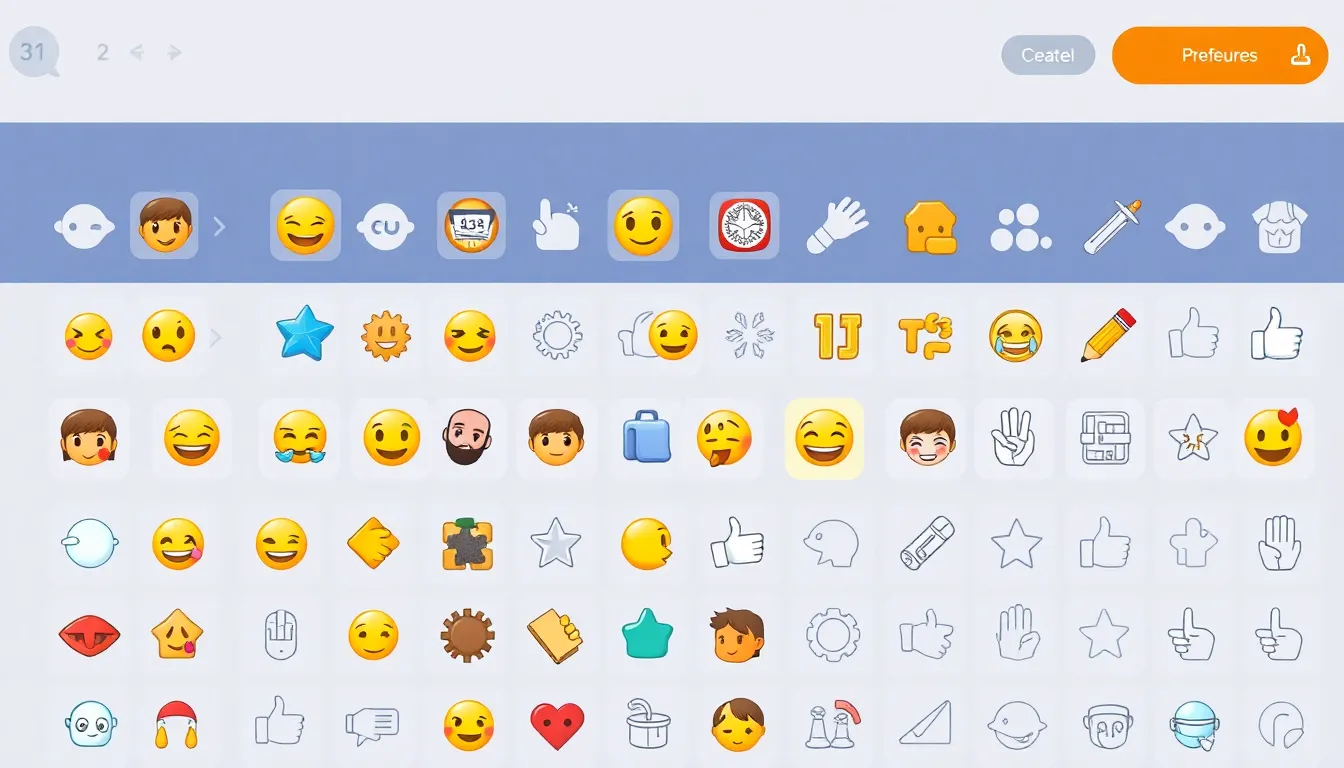This screenshot has height=768, width=1344.
Task: Choose the smiley with red heart
Action: pos(1273,437)
